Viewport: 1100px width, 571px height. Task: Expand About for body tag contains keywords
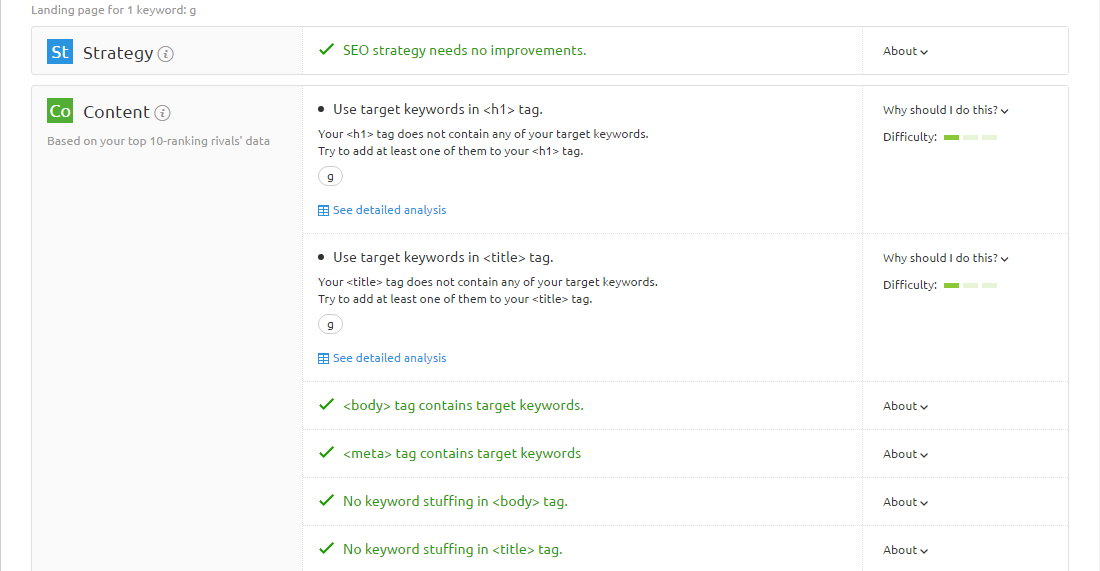[x=905, y=406]
